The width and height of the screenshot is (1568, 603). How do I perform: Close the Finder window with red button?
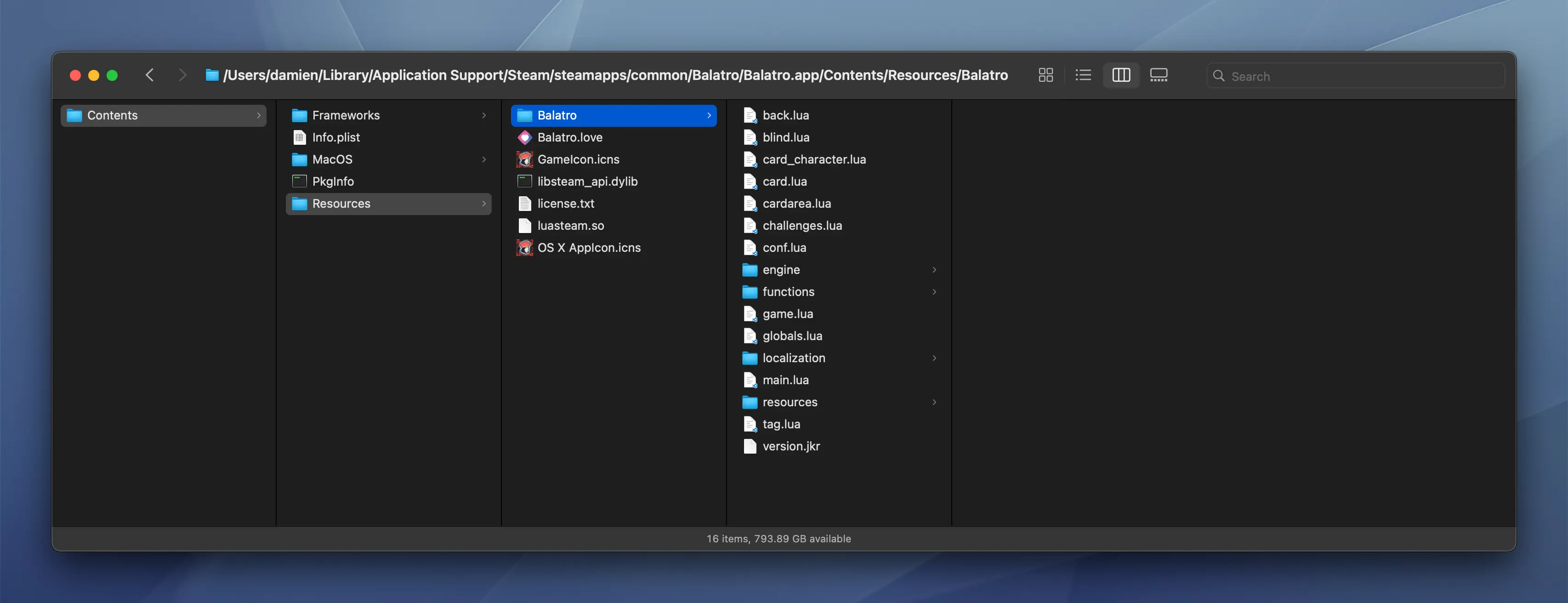(75, 75)
